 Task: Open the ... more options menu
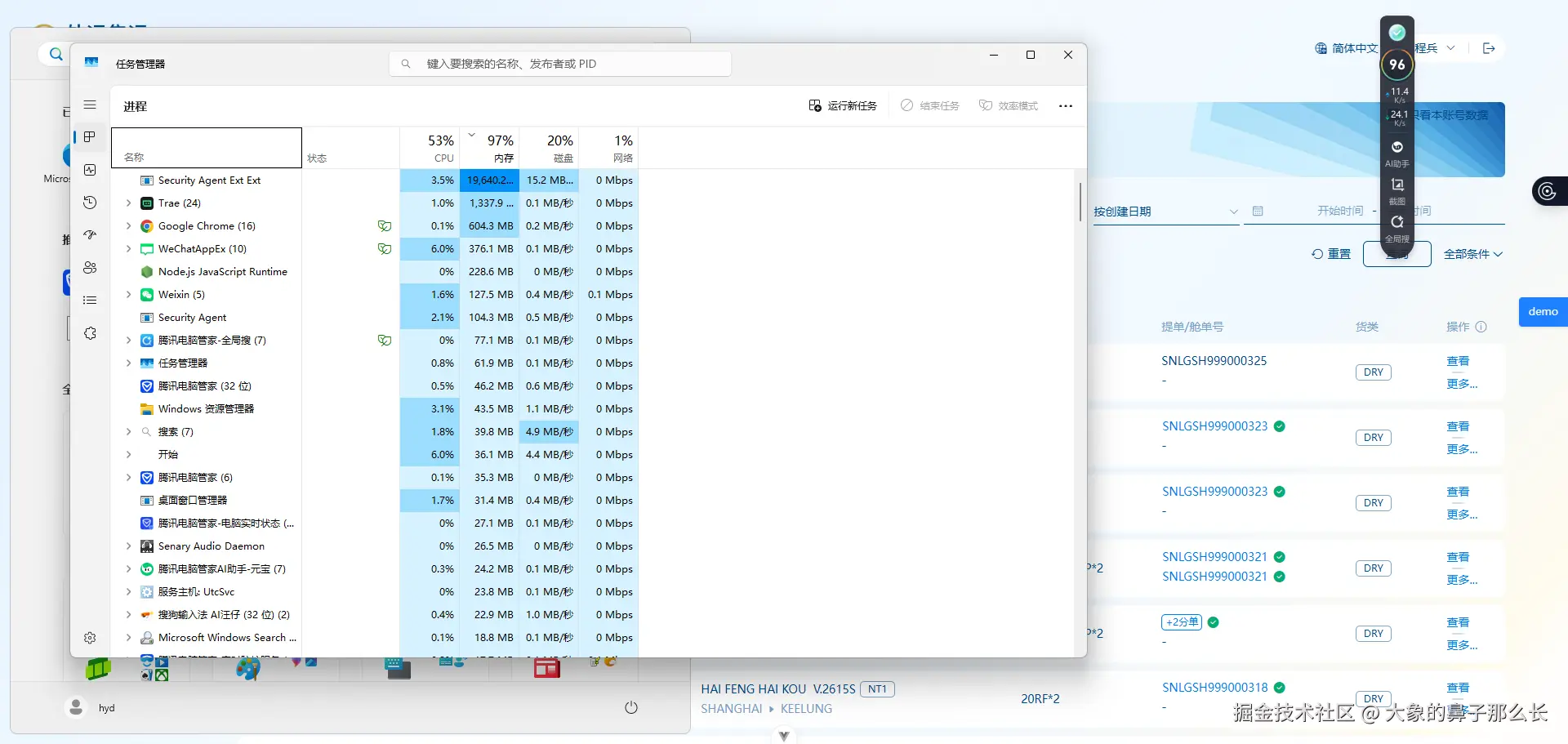(x=1066, y=105)
